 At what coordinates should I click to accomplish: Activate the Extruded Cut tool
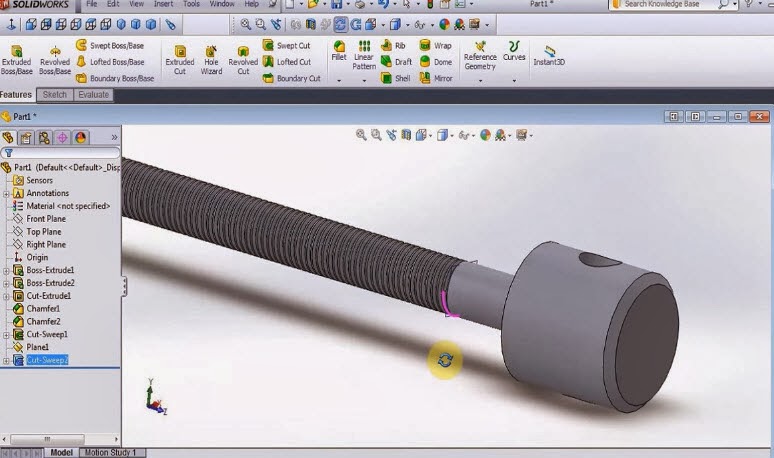pos(180,59)
